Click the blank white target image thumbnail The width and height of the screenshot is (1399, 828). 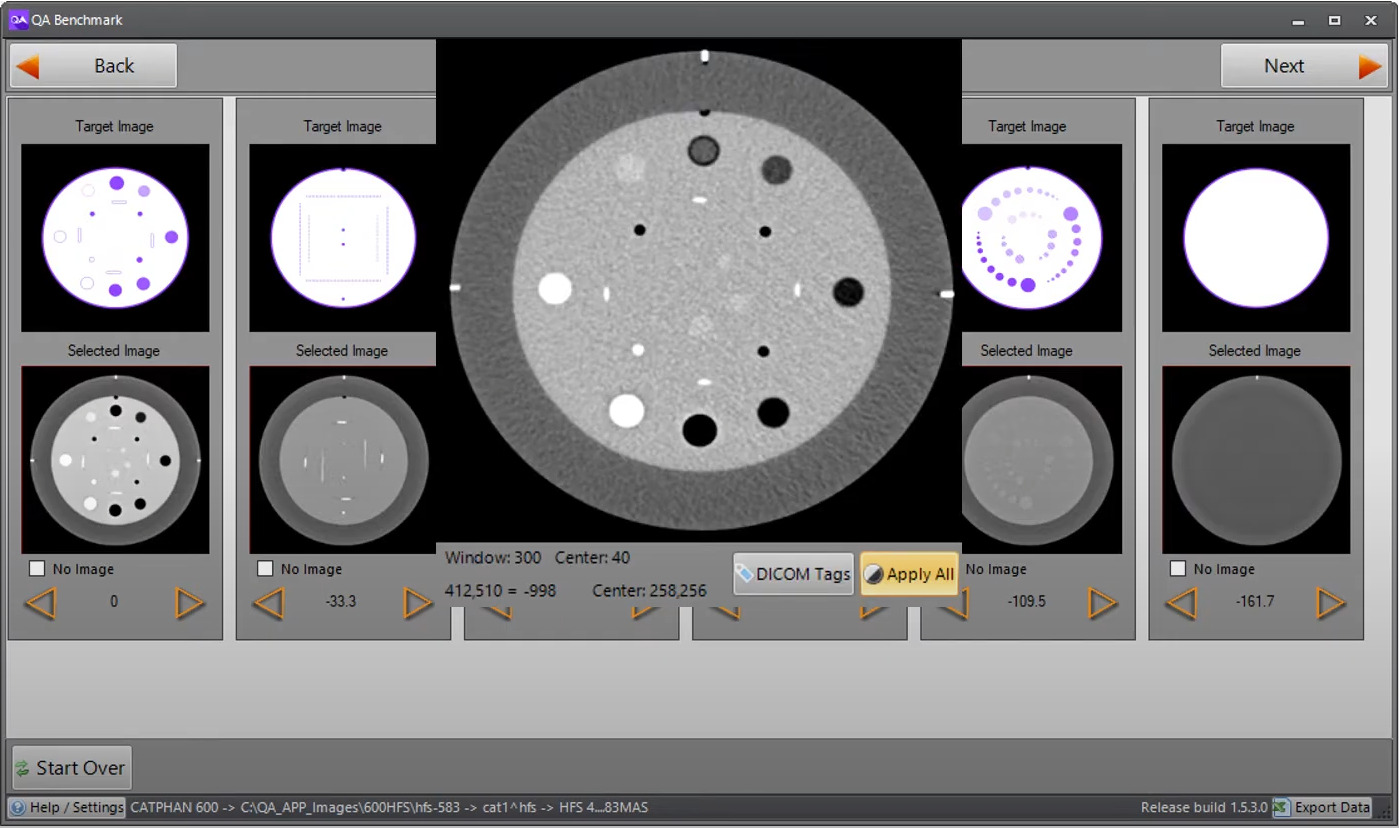[1255, 238]
